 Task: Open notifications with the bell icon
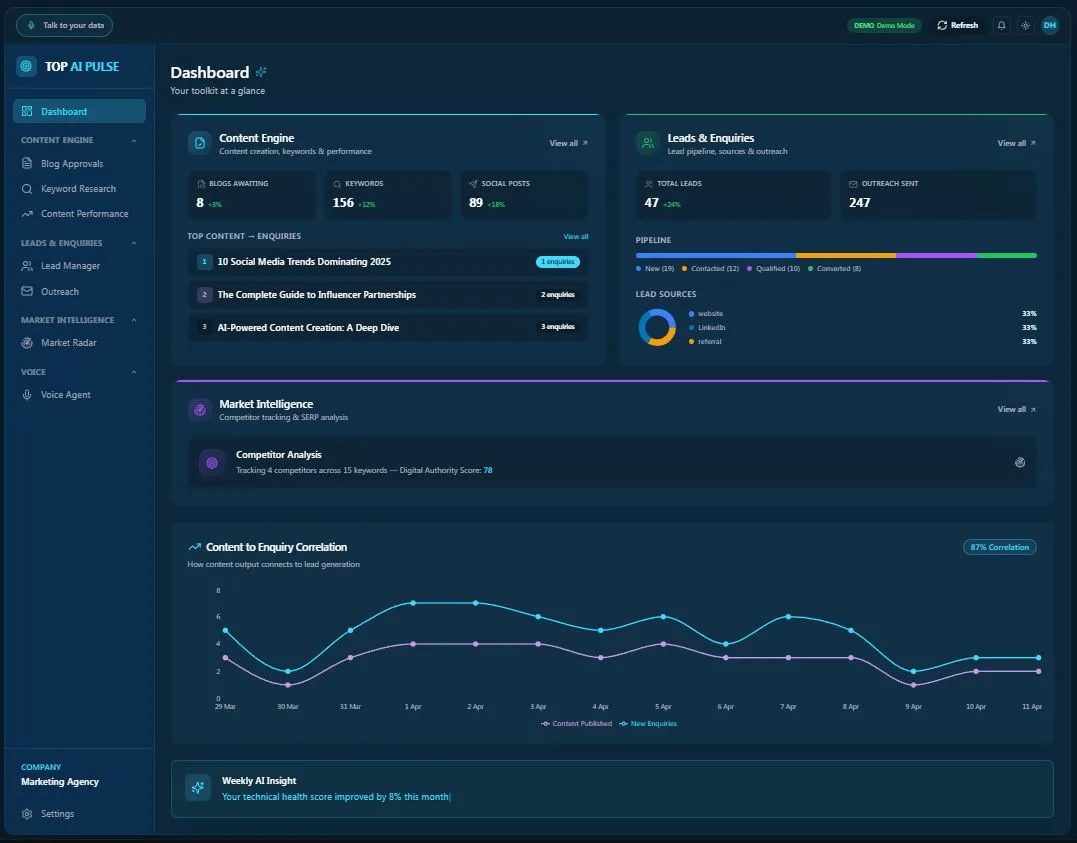point(1001,25)
